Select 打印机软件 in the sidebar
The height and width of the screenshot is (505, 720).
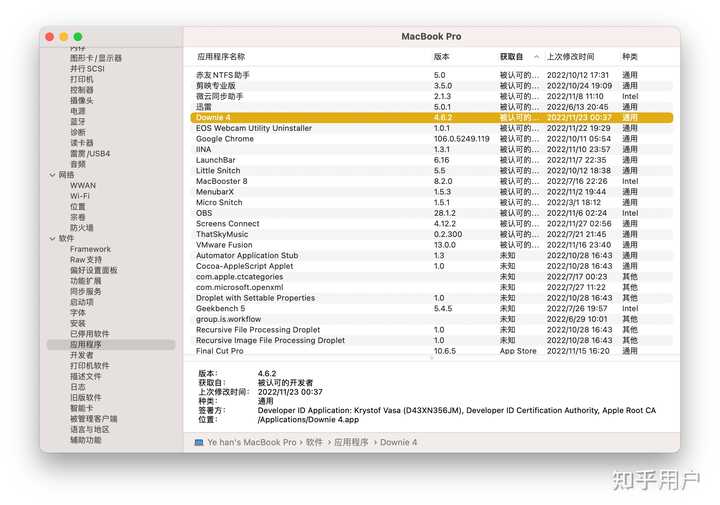[90, 365]
